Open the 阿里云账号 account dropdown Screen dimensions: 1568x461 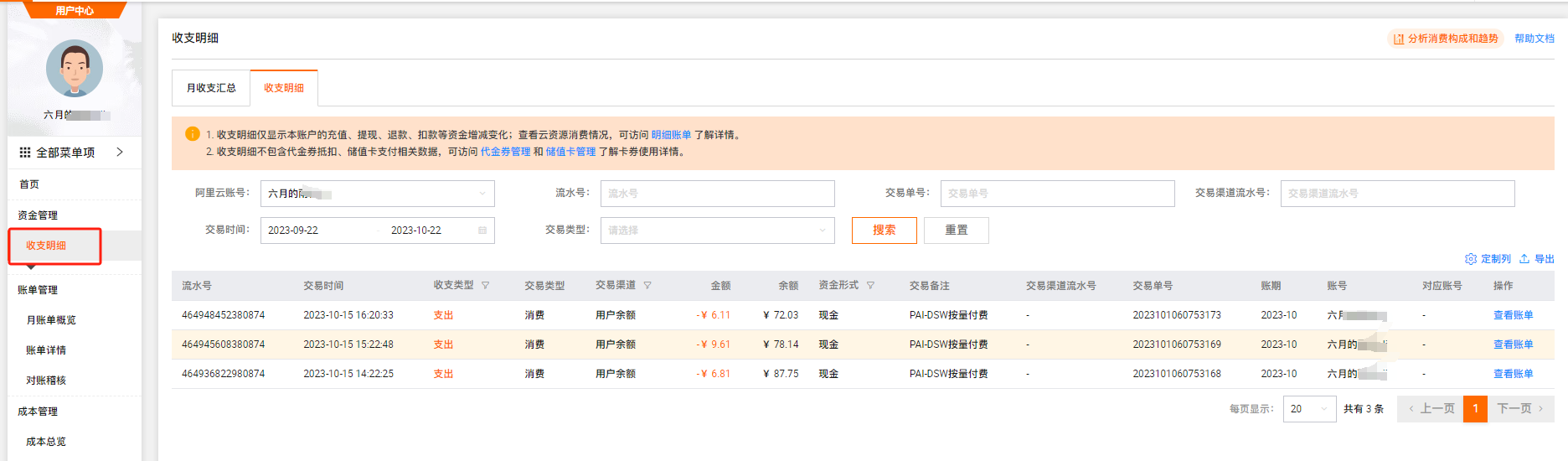coord(378,194)
